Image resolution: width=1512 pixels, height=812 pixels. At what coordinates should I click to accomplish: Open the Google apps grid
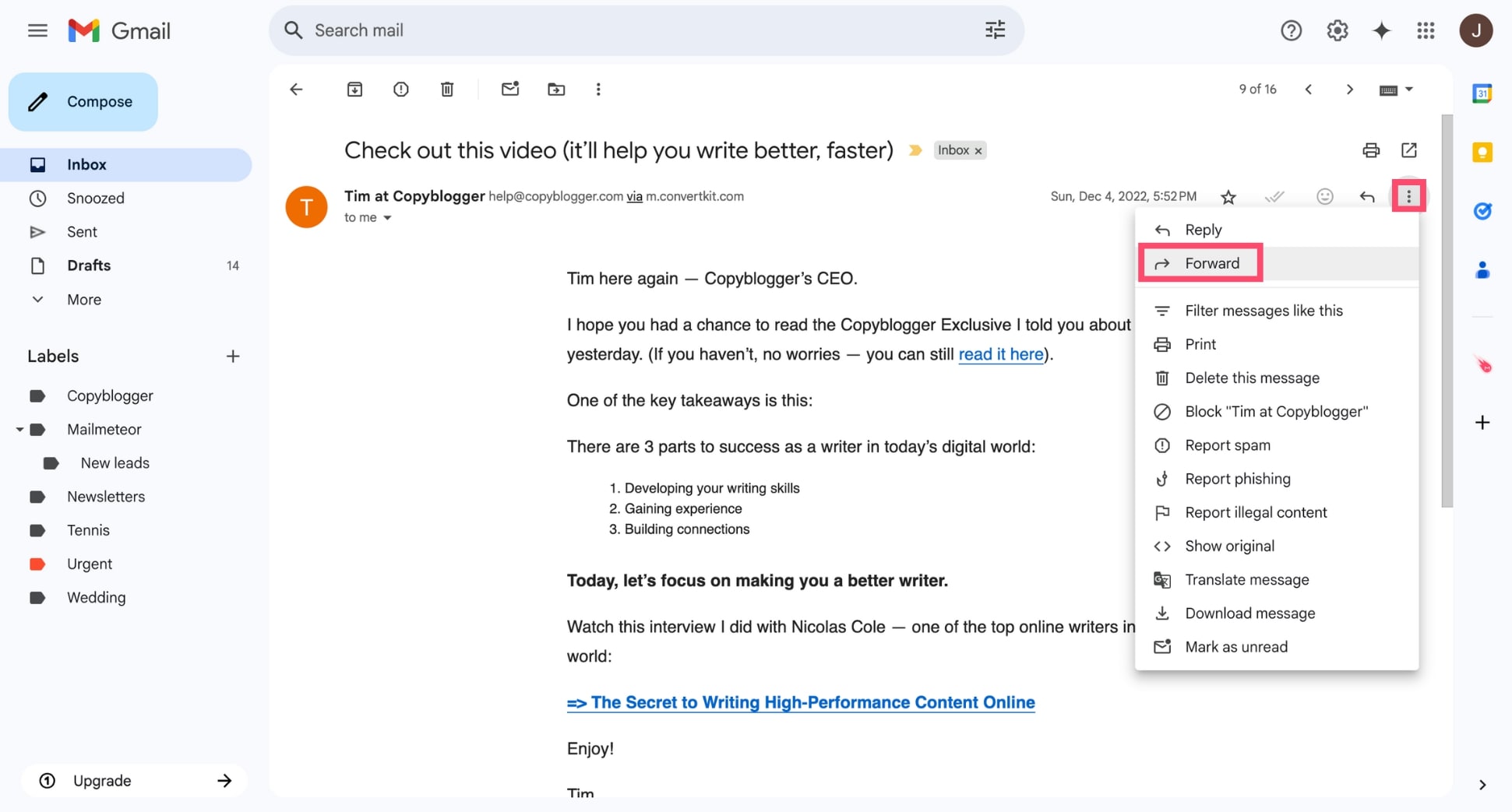pos(1426,30)
